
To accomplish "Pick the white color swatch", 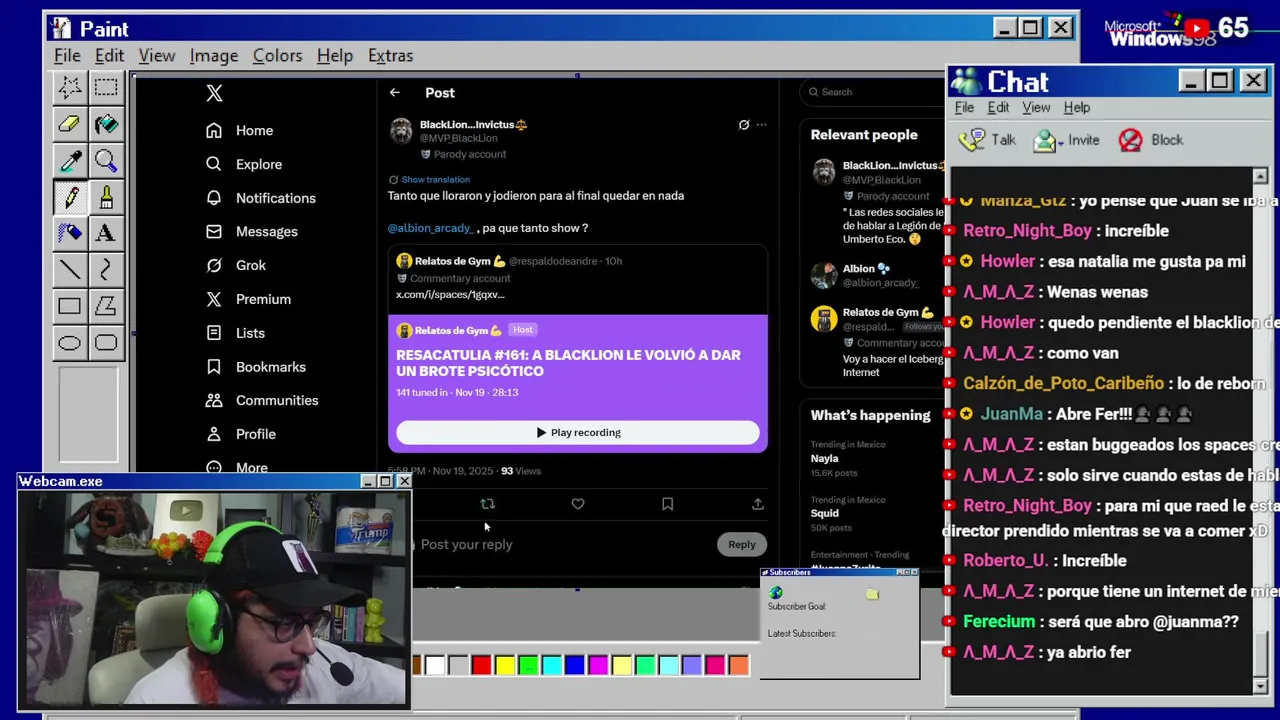I will coord(435,665).
